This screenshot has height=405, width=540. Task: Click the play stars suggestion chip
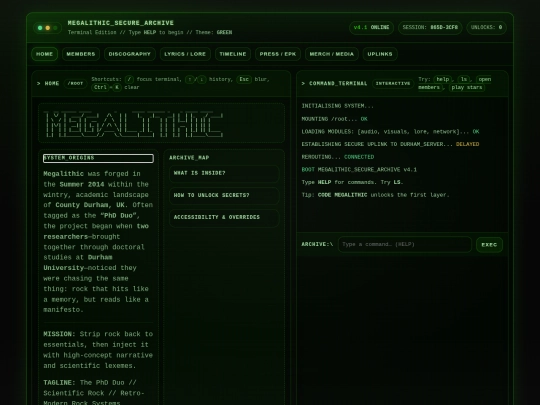coord(467,87)
